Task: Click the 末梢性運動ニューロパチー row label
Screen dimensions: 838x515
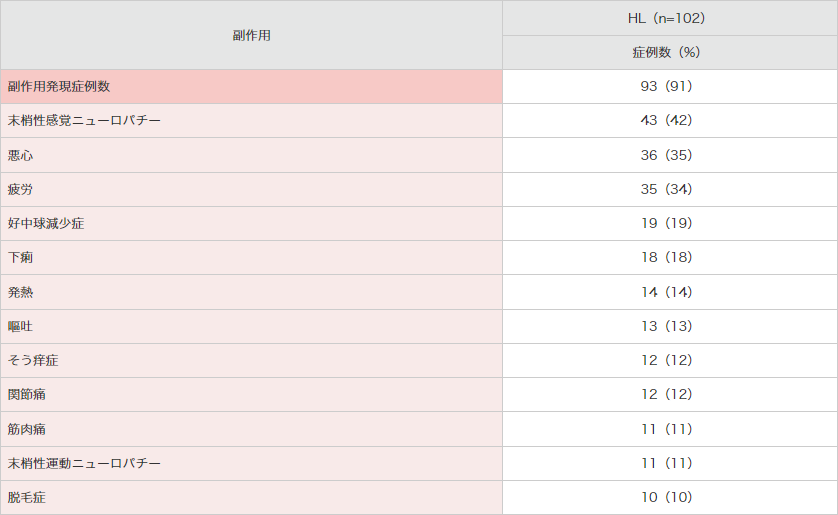Action: coord(84,463)
